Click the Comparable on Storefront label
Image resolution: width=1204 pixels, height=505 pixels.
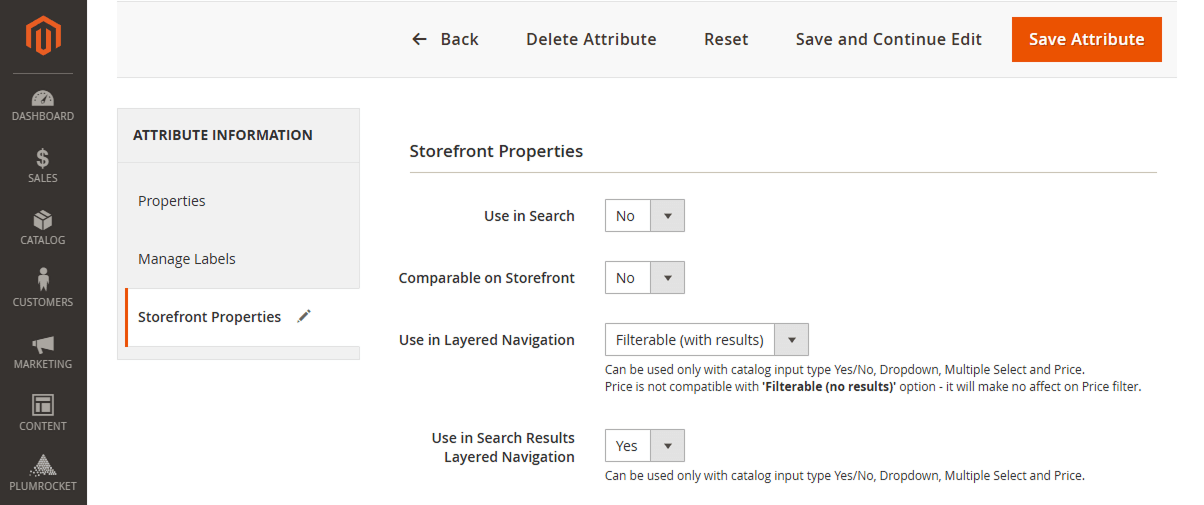tap(487, 278)
